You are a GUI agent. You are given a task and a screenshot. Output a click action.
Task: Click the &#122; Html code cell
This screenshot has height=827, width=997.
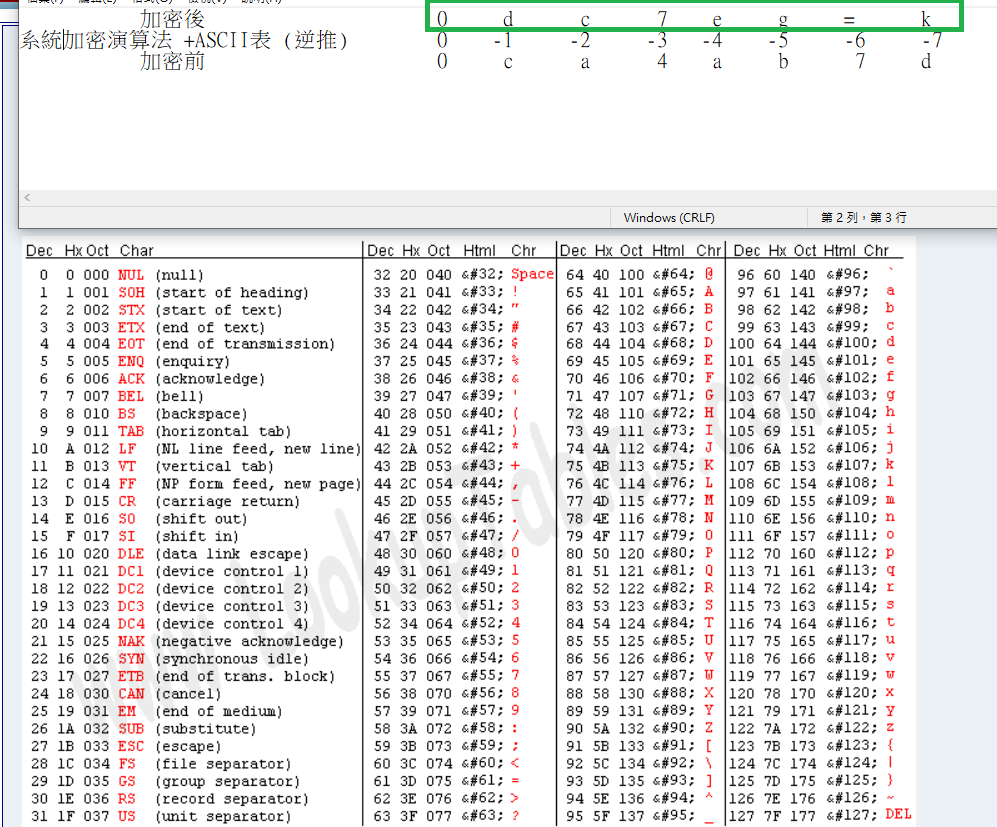[x=852, y=727]
